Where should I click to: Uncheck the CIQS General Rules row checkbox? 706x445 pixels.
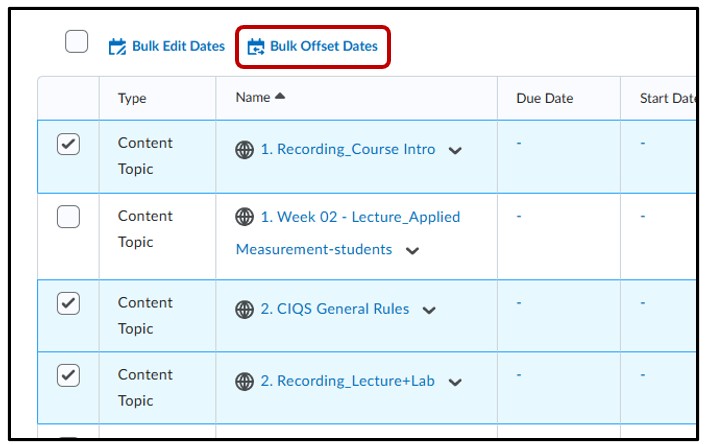(x=68, y=304)
